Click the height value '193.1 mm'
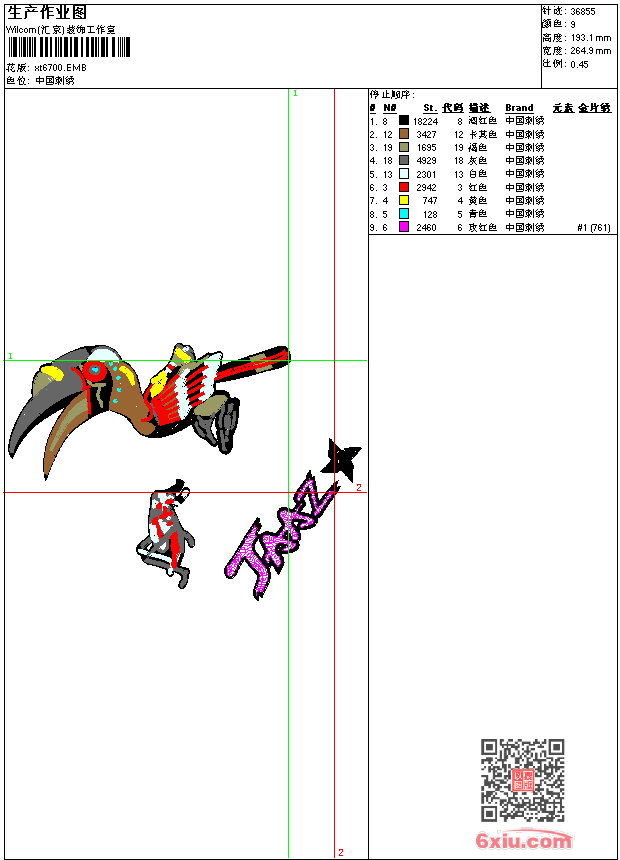620x860 pixels. [591, 38]
